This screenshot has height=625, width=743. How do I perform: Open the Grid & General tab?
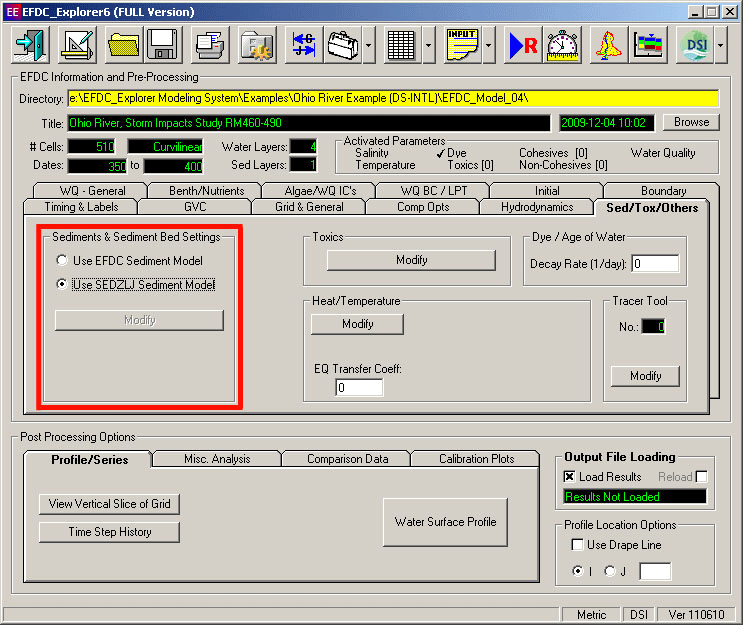click(x=309, y=207)
